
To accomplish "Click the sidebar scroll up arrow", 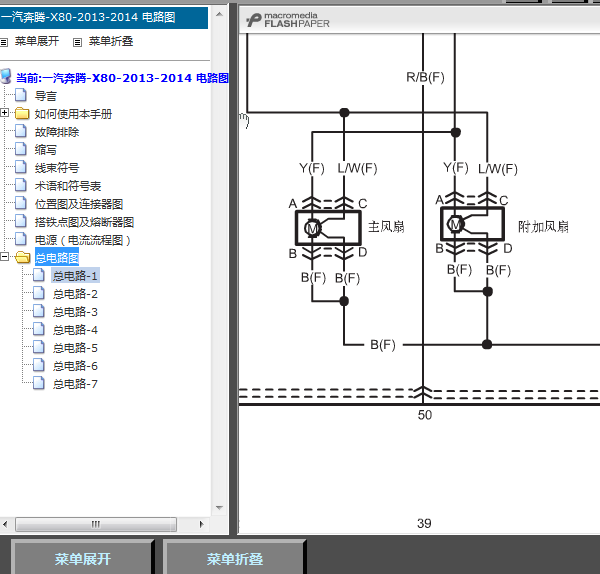I will point(219,15).
